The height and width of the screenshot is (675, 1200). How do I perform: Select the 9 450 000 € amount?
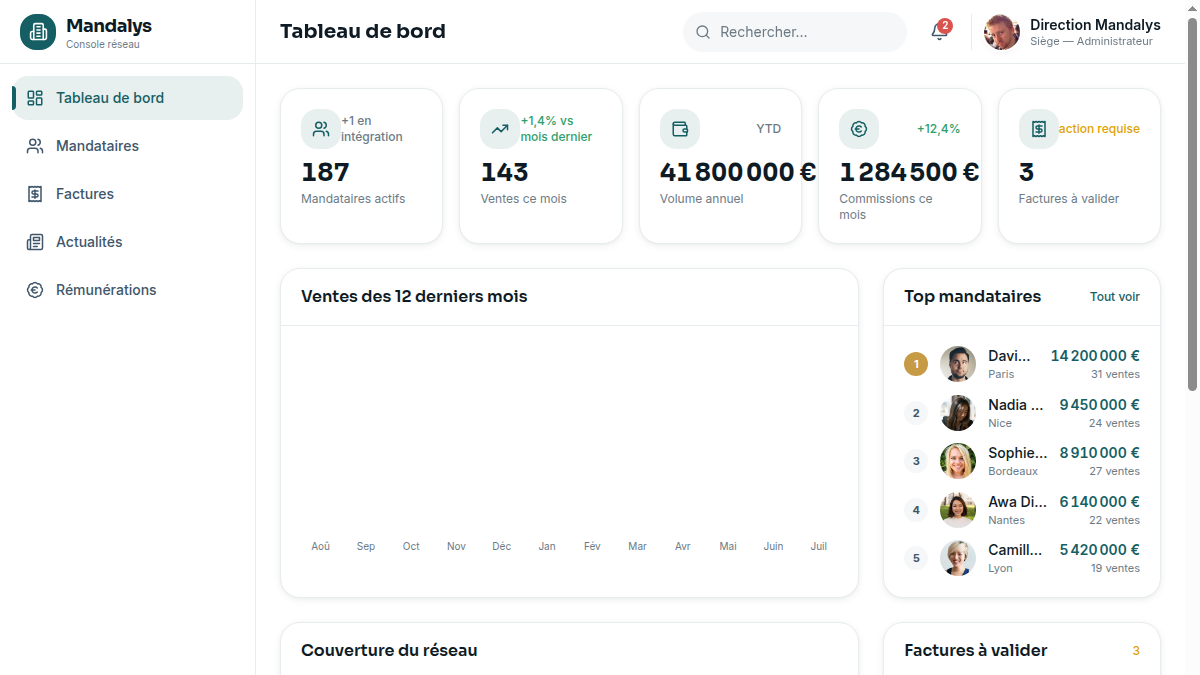[1100, 405]
